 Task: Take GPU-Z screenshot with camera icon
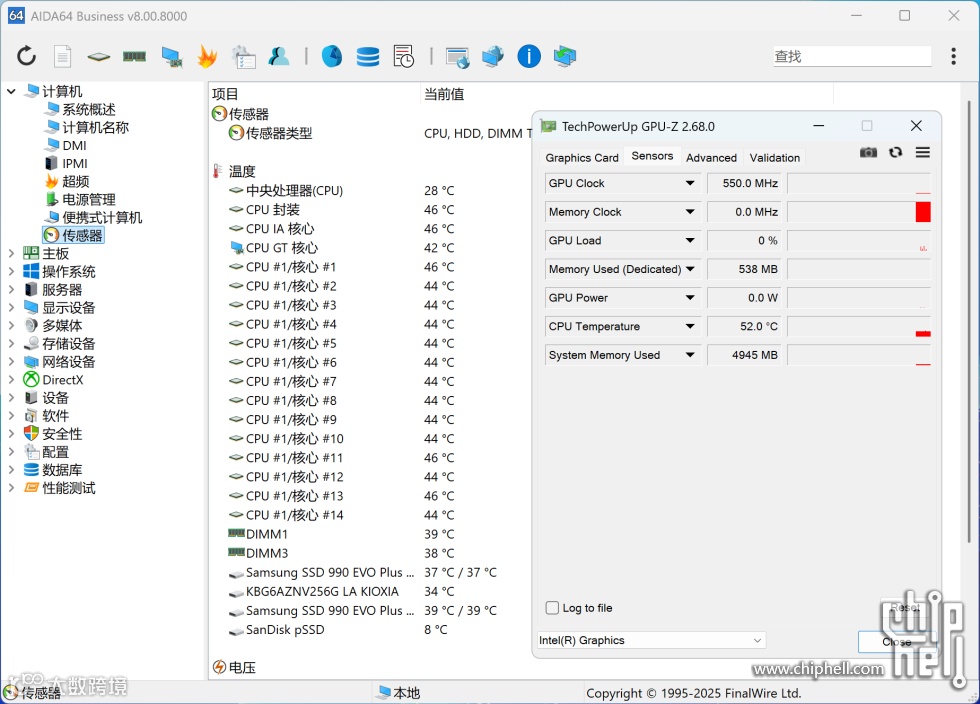(868, 153)
